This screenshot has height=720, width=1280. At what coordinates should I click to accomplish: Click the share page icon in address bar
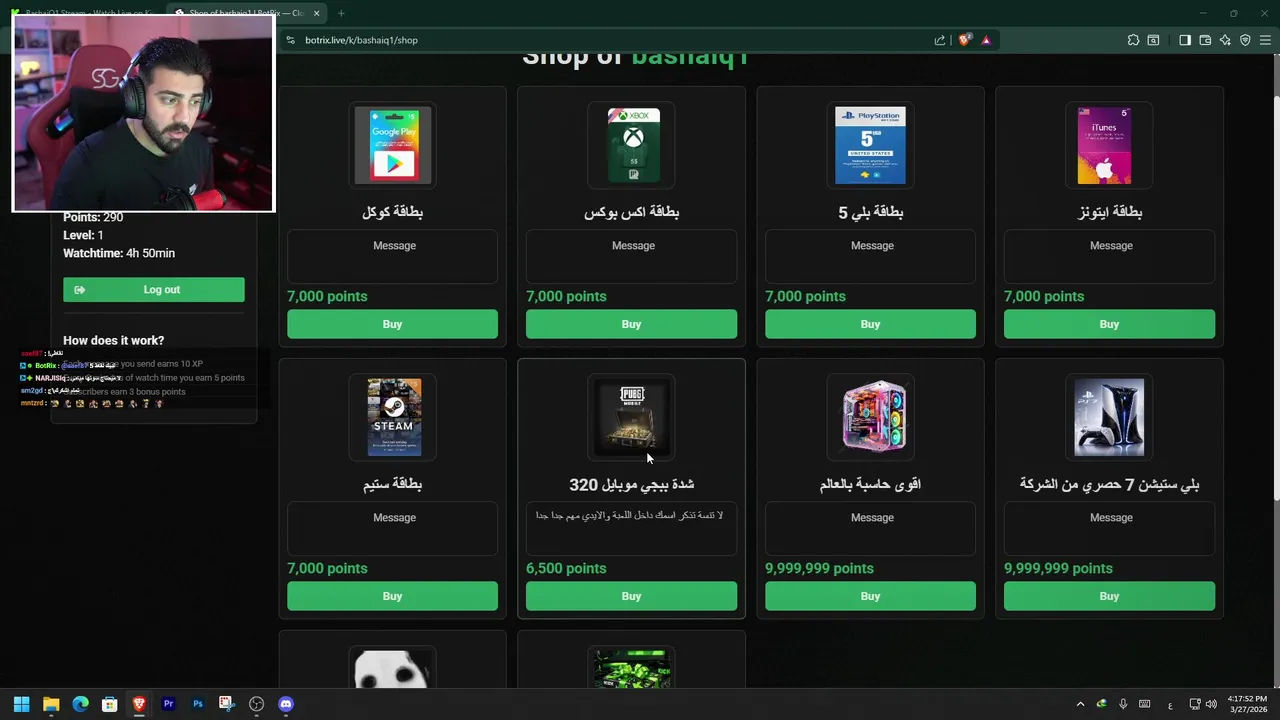tap(940, 40)
